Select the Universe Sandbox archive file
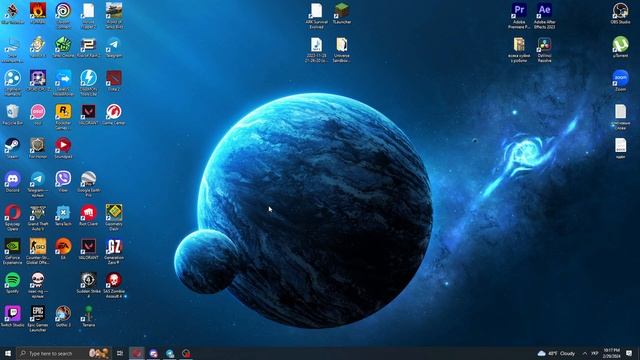Screen dimensions: 640x360 click(x=342, y=49)
